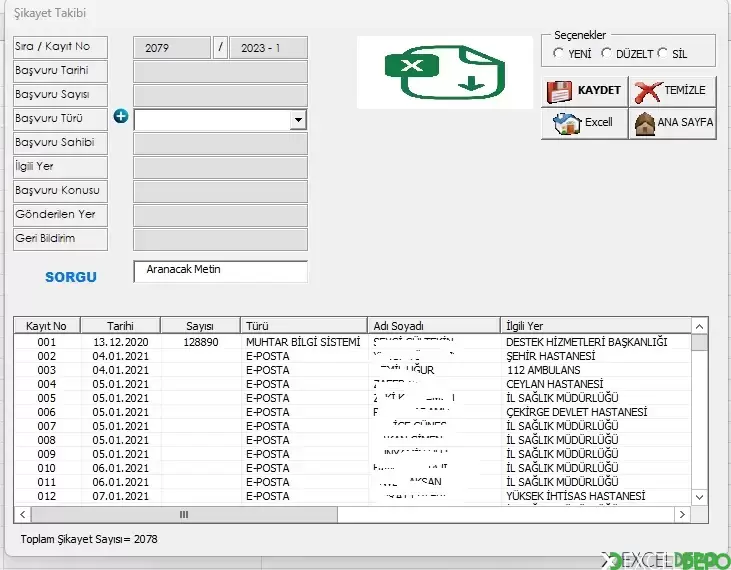The width and height of the screenshot is (731, 570).
Task: Go to ANA SAYFA home page
Action: [672, 123]
